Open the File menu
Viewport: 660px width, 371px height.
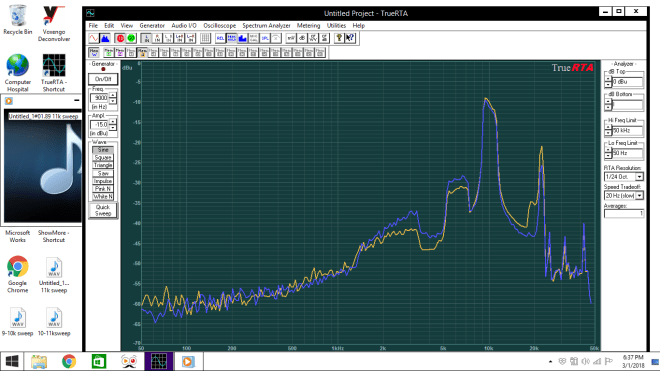click(93, 26)
